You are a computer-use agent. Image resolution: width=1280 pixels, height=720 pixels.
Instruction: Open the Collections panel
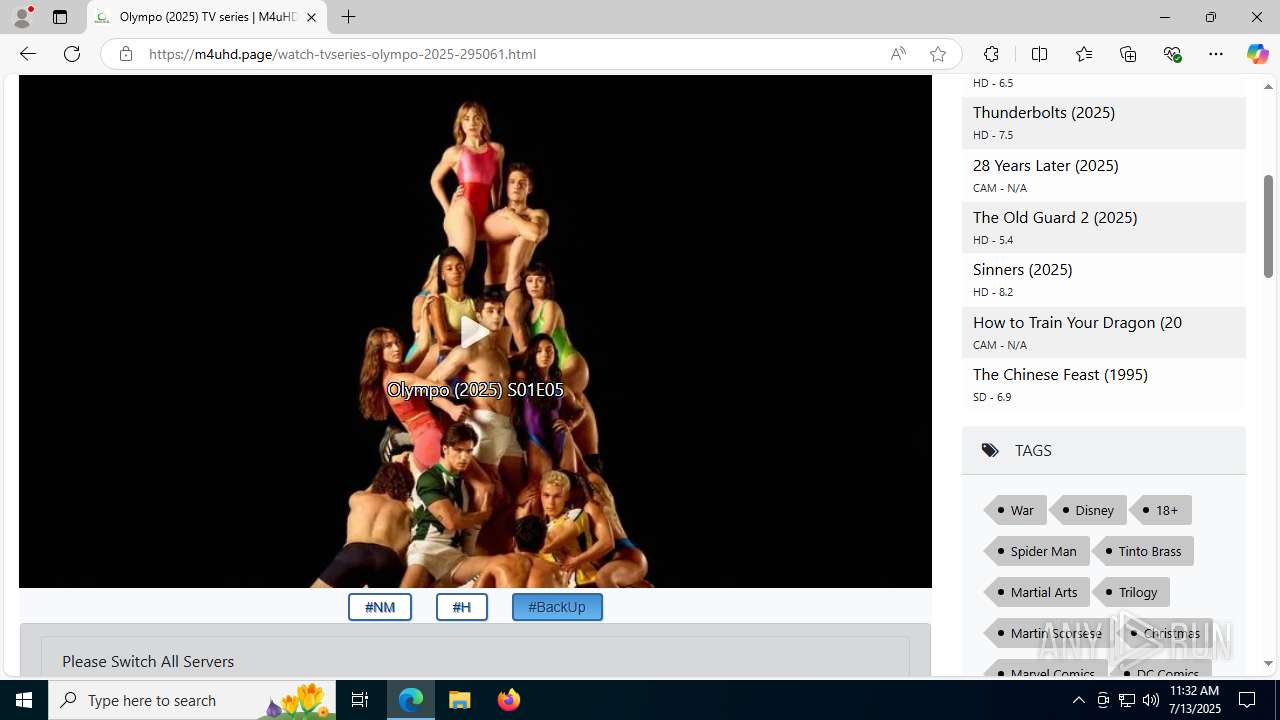pos(1128,54)
